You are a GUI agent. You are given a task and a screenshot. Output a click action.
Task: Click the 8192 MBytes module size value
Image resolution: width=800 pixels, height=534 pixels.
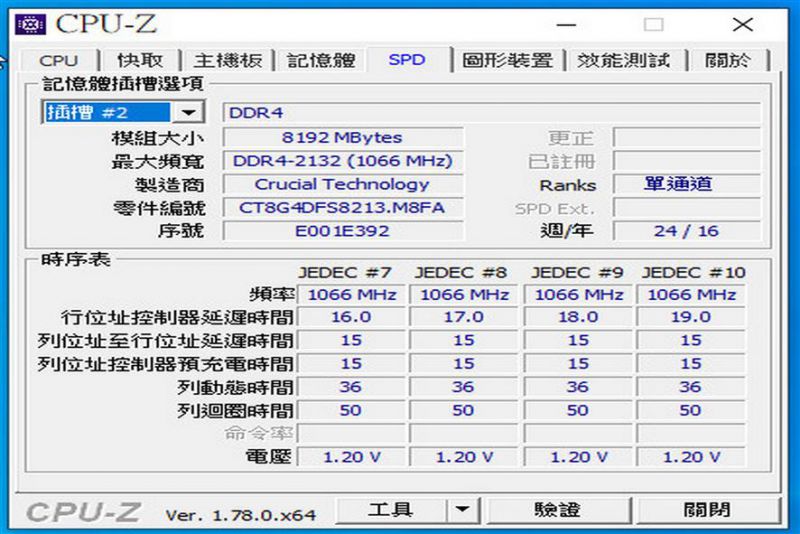(343, 137)
